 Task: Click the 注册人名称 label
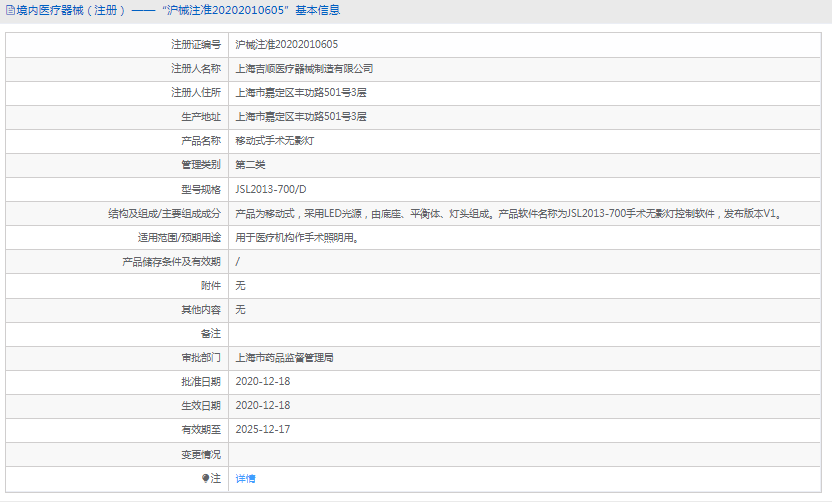[x=196, y=68]
